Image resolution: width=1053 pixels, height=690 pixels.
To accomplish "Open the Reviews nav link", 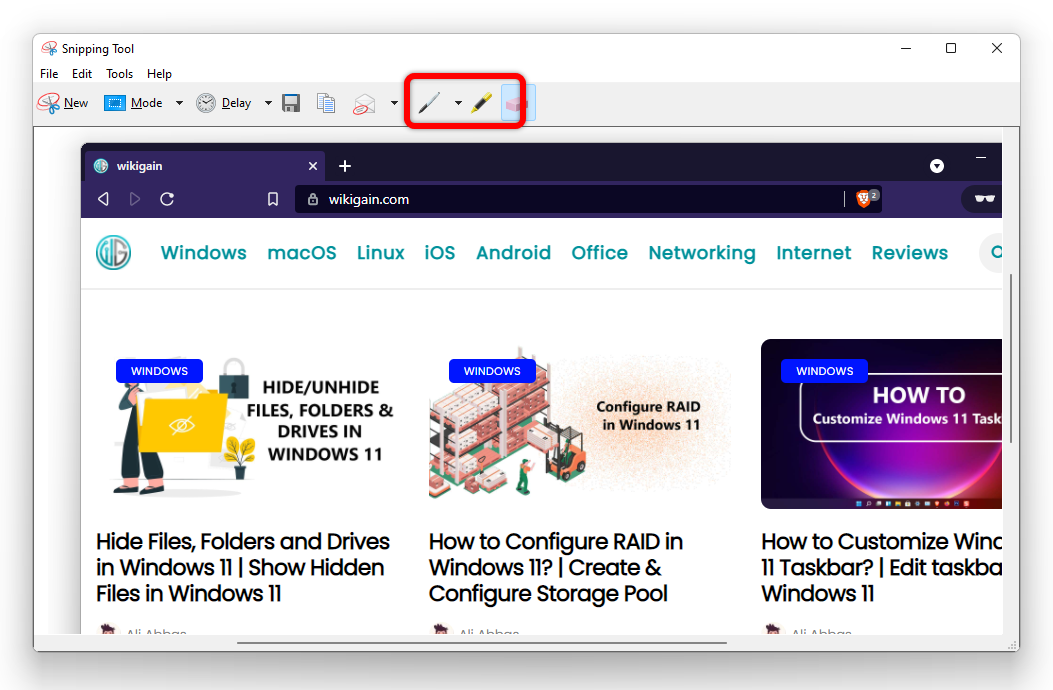I will pos(909,253).
